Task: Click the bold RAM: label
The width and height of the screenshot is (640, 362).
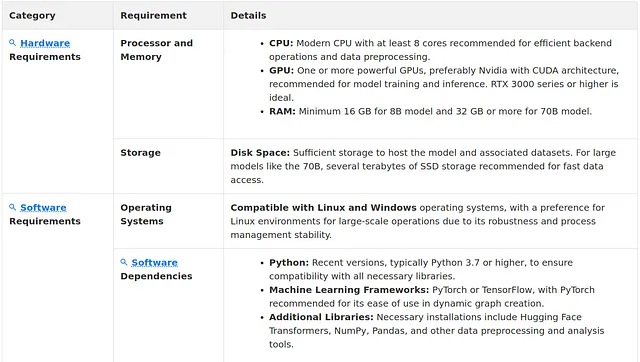Action: pos(282,111)
